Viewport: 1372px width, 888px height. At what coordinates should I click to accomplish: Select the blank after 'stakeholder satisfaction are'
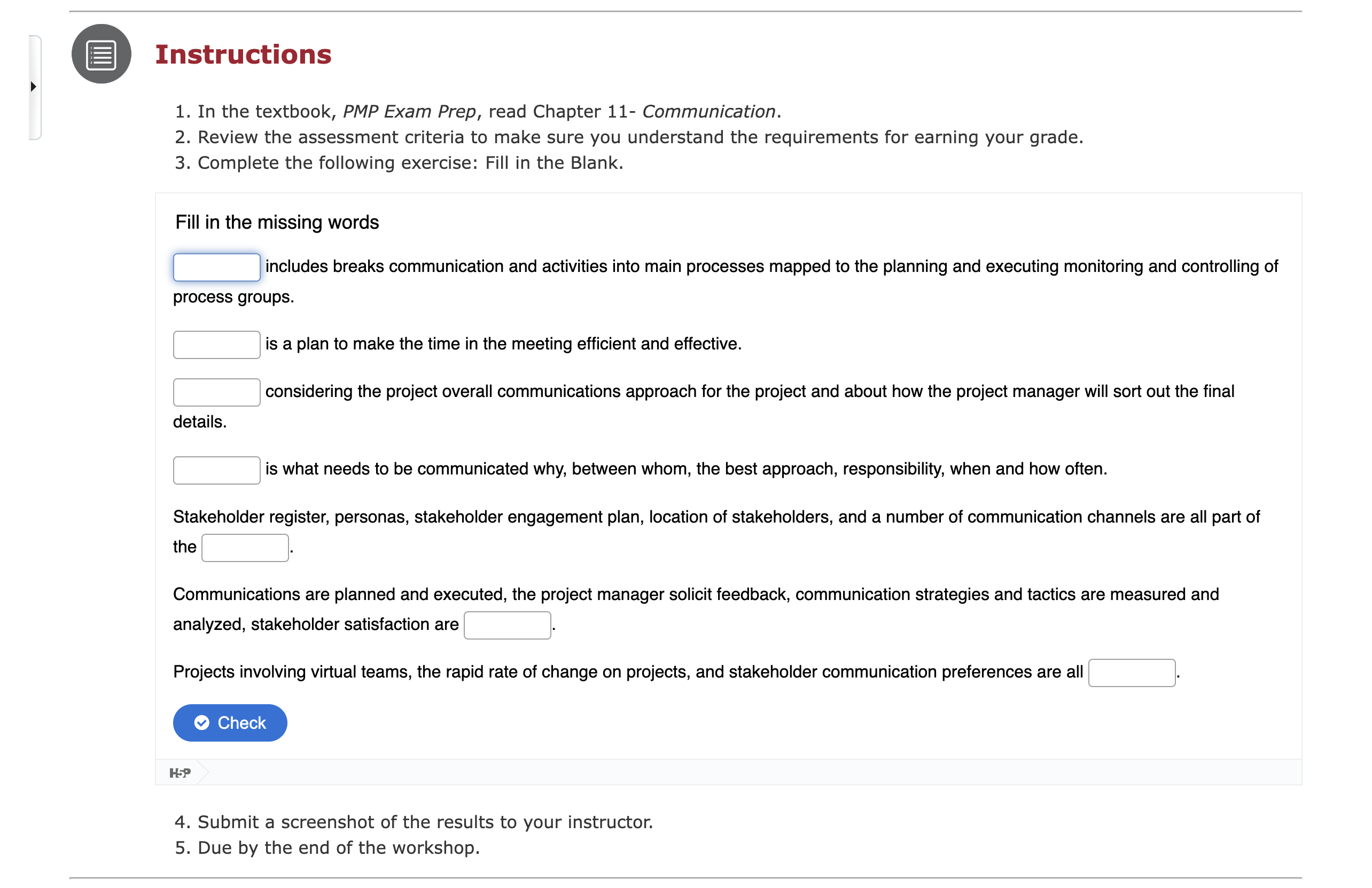tap(506, 625)
